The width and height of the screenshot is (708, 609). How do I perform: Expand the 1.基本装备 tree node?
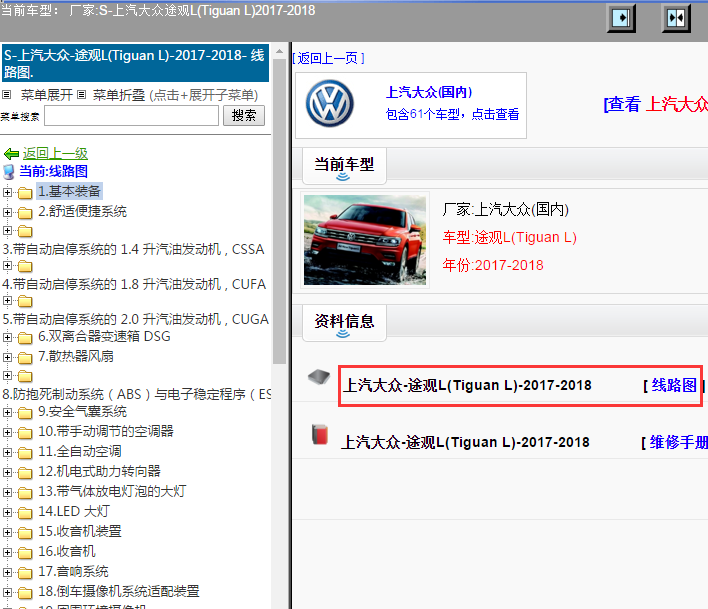7,192
